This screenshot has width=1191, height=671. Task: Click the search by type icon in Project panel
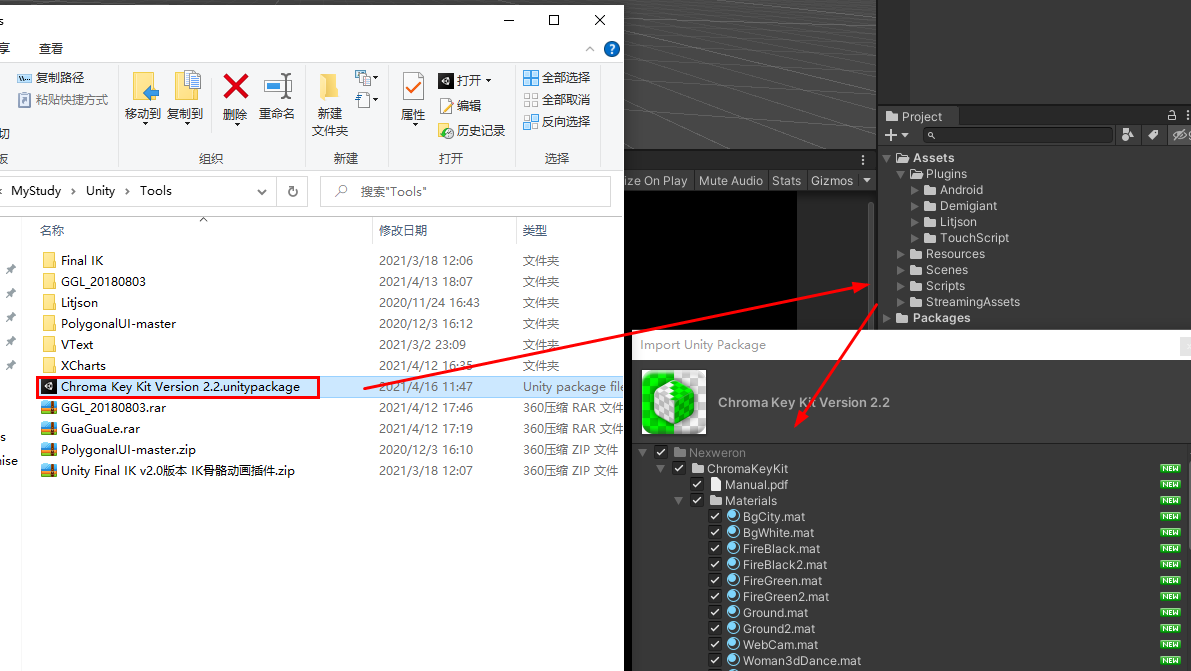1128,135
